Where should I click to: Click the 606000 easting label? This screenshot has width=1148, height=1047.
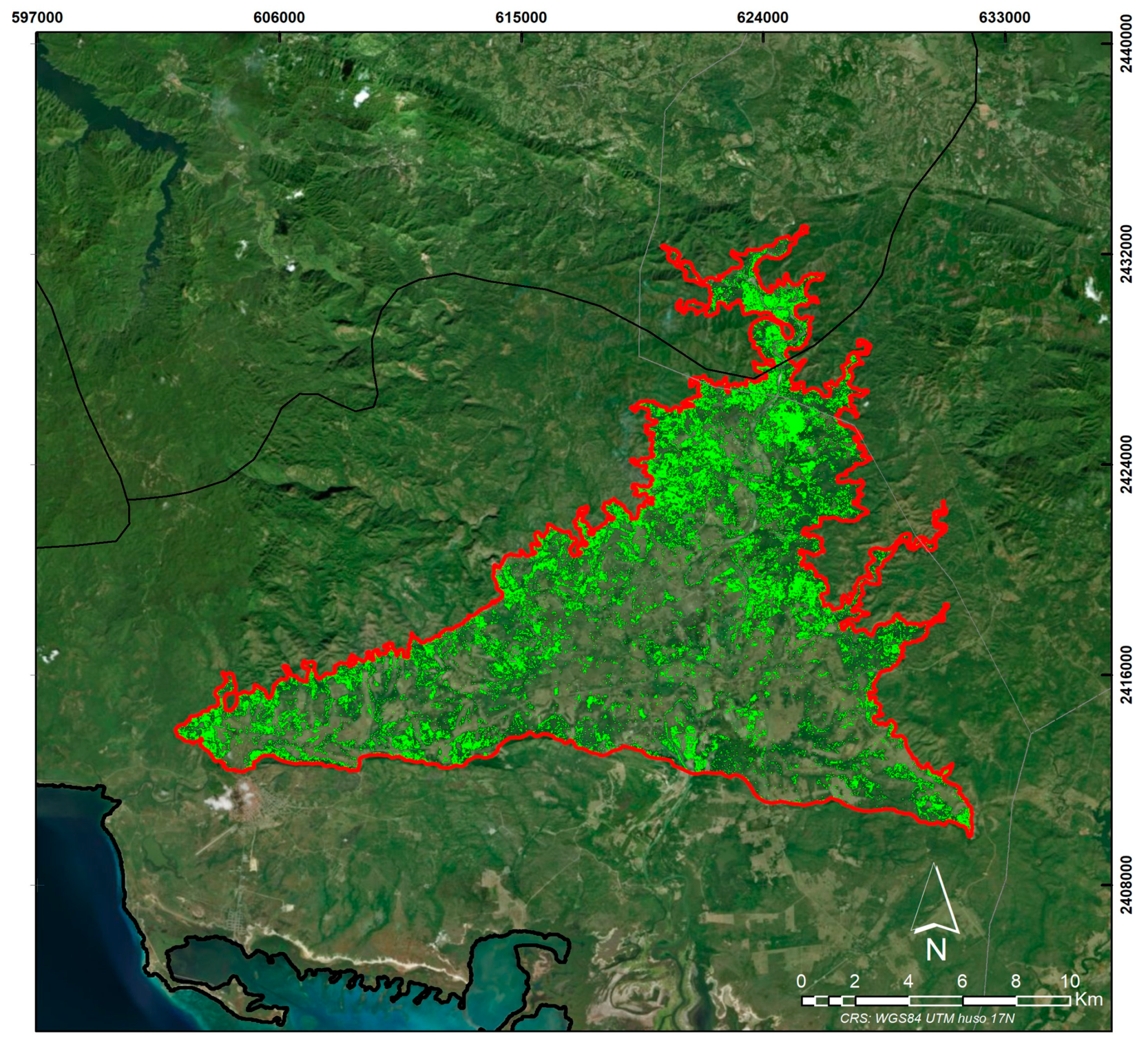point(279,18)
